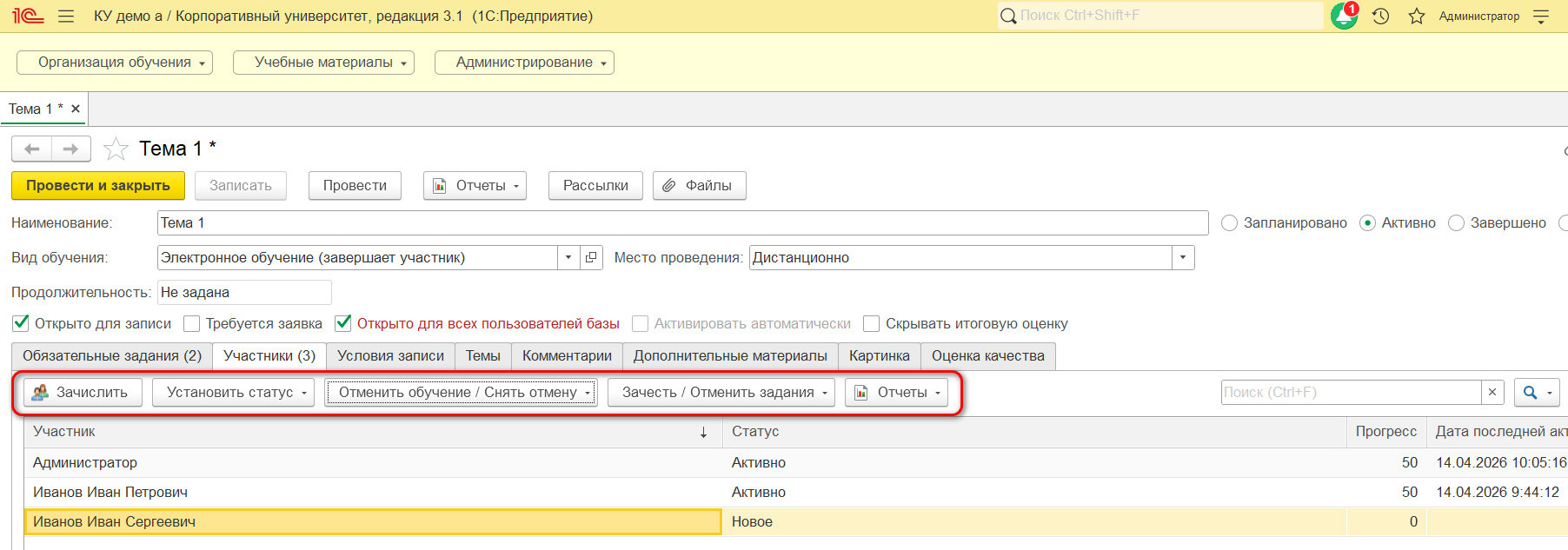Go forward with right arrow button
Screen dimensions: 1568x550
pos(71,149)
